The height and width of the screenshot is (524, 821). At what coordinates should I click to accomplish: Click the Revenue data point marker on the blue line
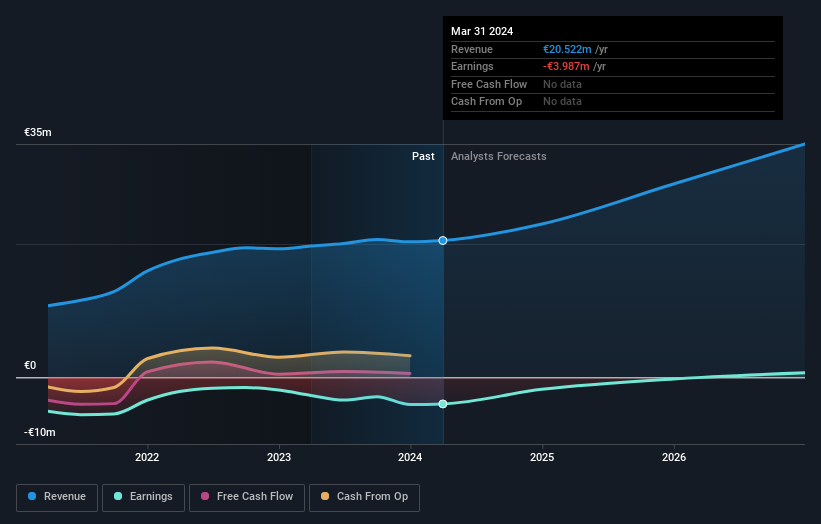[x=443, y=240]
